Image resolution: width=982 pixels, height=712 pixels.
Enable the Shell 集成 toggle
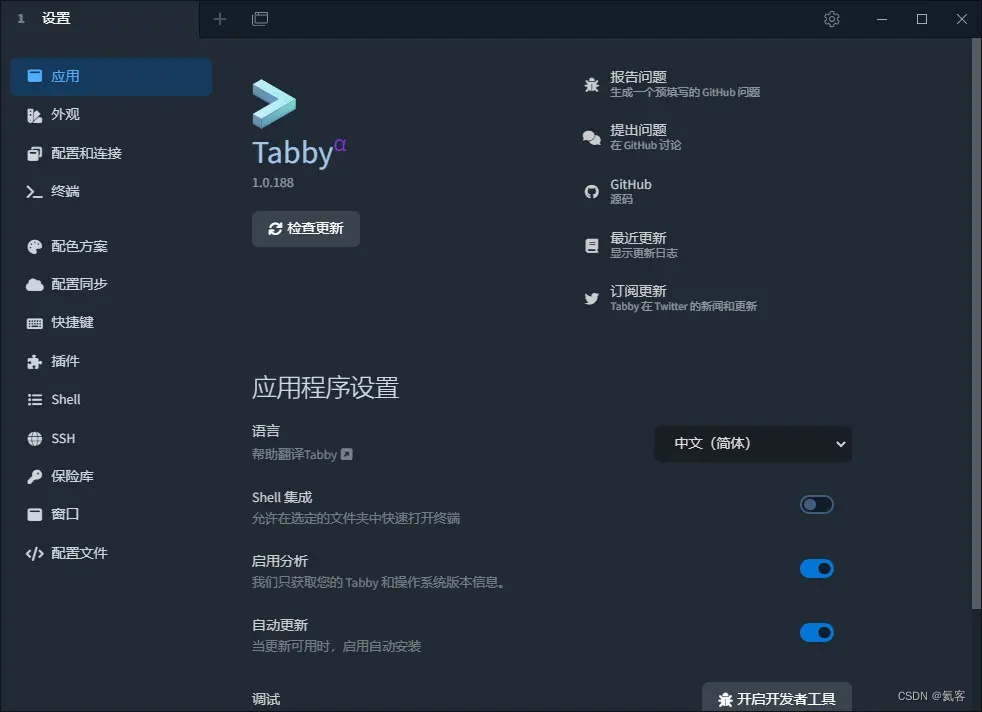(817, 505)
